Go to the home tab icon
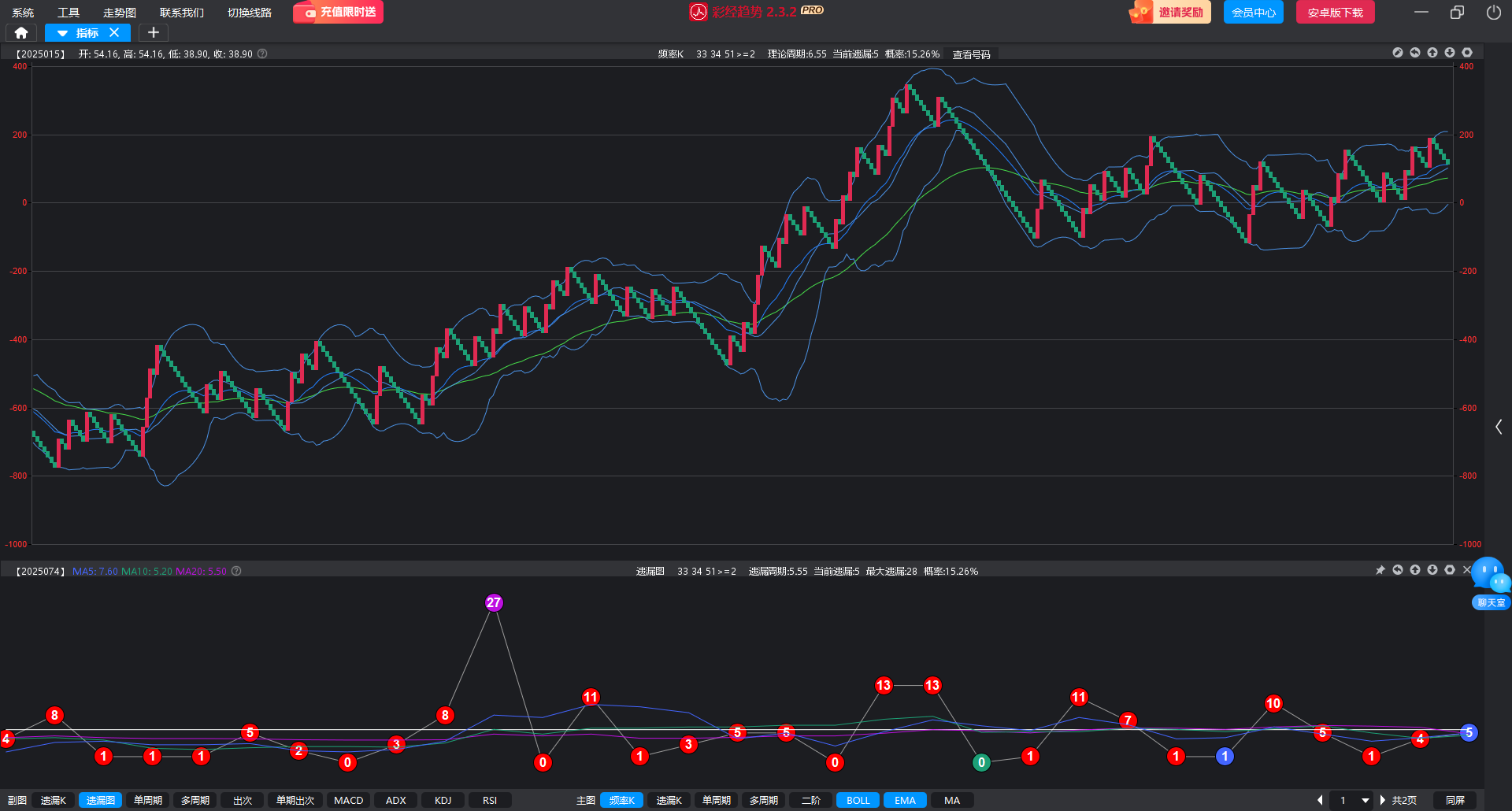The image size is (1512, 811). click(21, 33)
